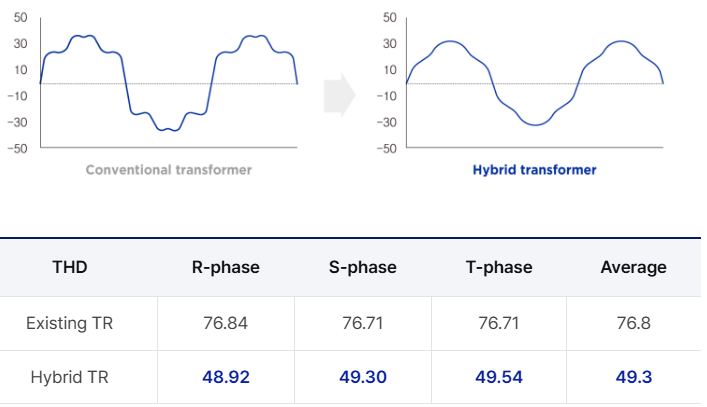707x407 pixels.
Task: Click the Hybrid TR 48.92 value
Action: point(225,377)
